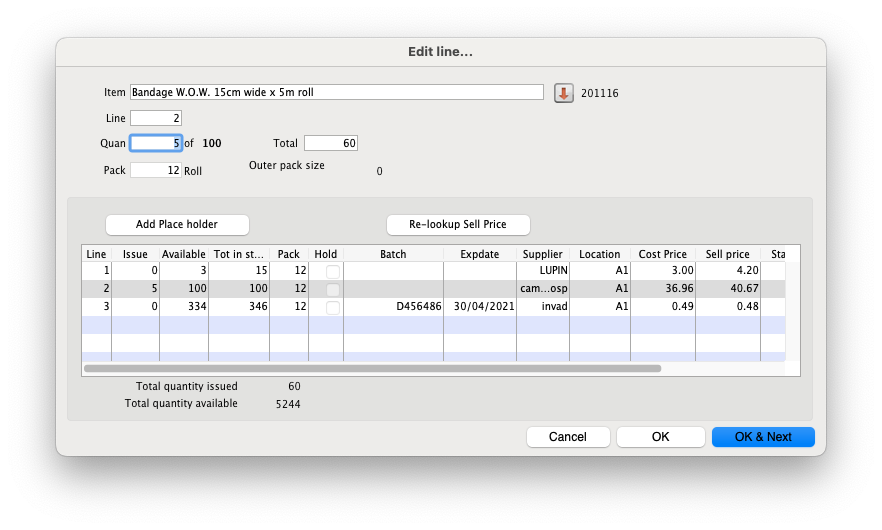Focus the Line number field
Viewport: 882px width, 530px height.
tap(156, 118)
